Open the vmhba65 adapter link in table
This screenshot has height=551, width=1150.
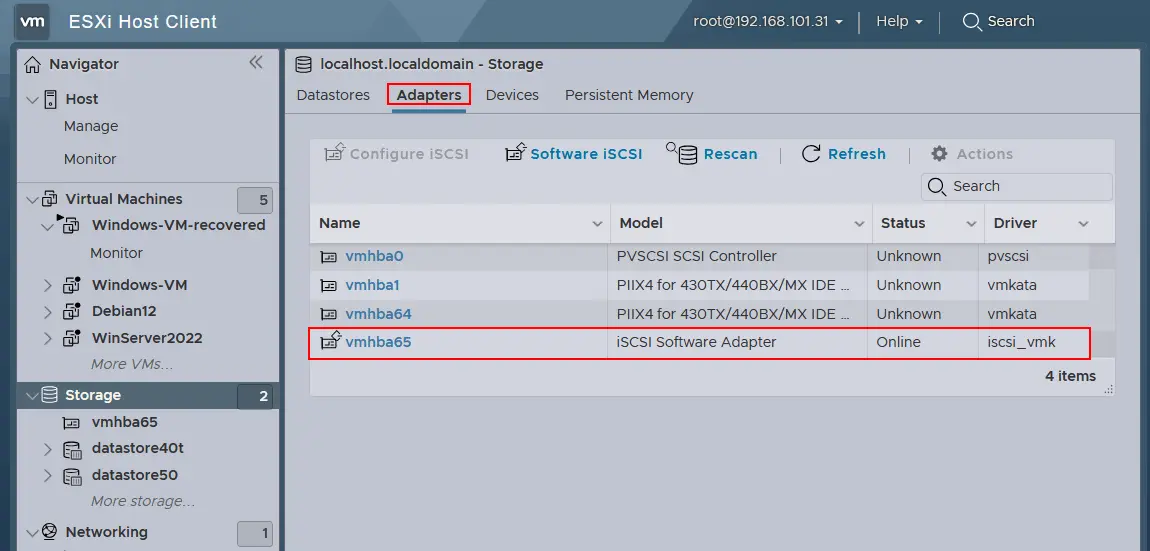(378, 343)
